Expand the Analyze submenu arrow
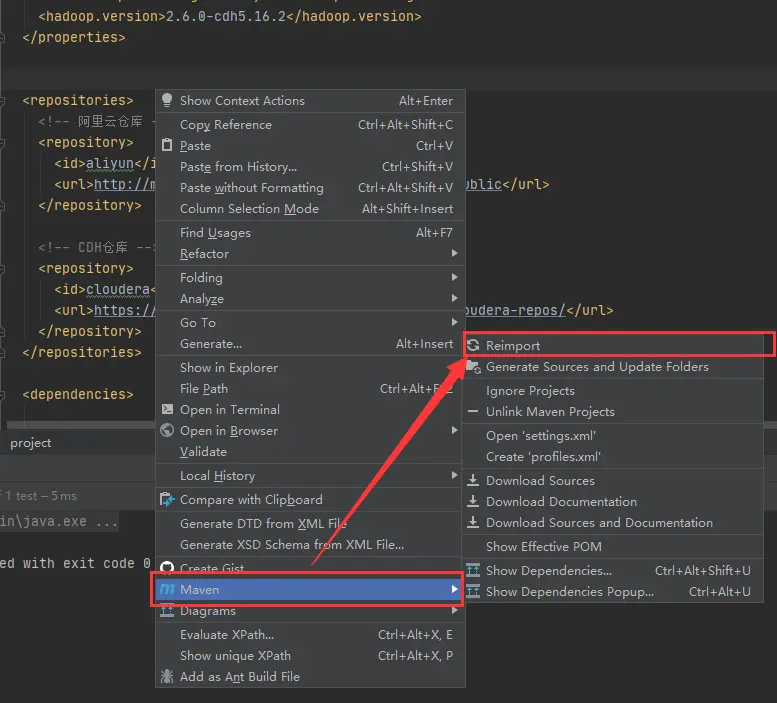The height and width of the screenshot is (703, 777). coord(454,298)
